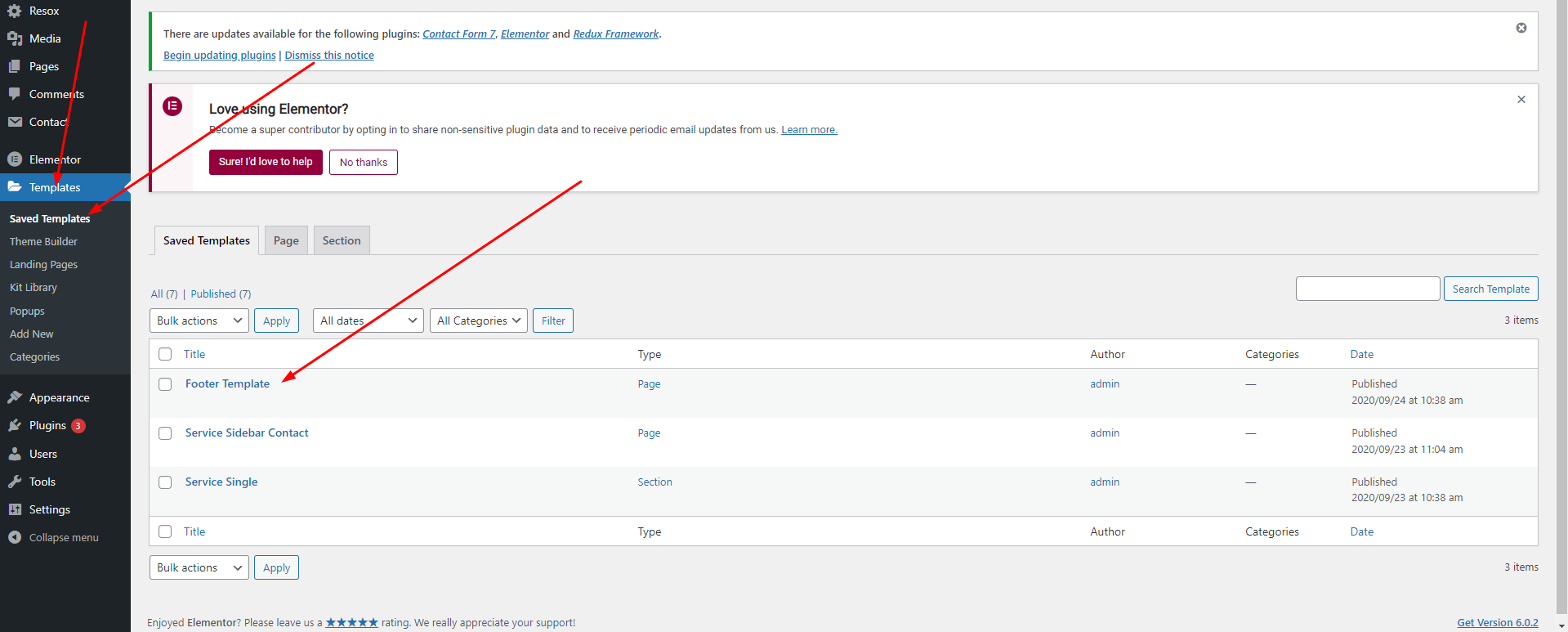Click the Filter button
This screenshot has height=632, width=1568.
pos(553,320)
